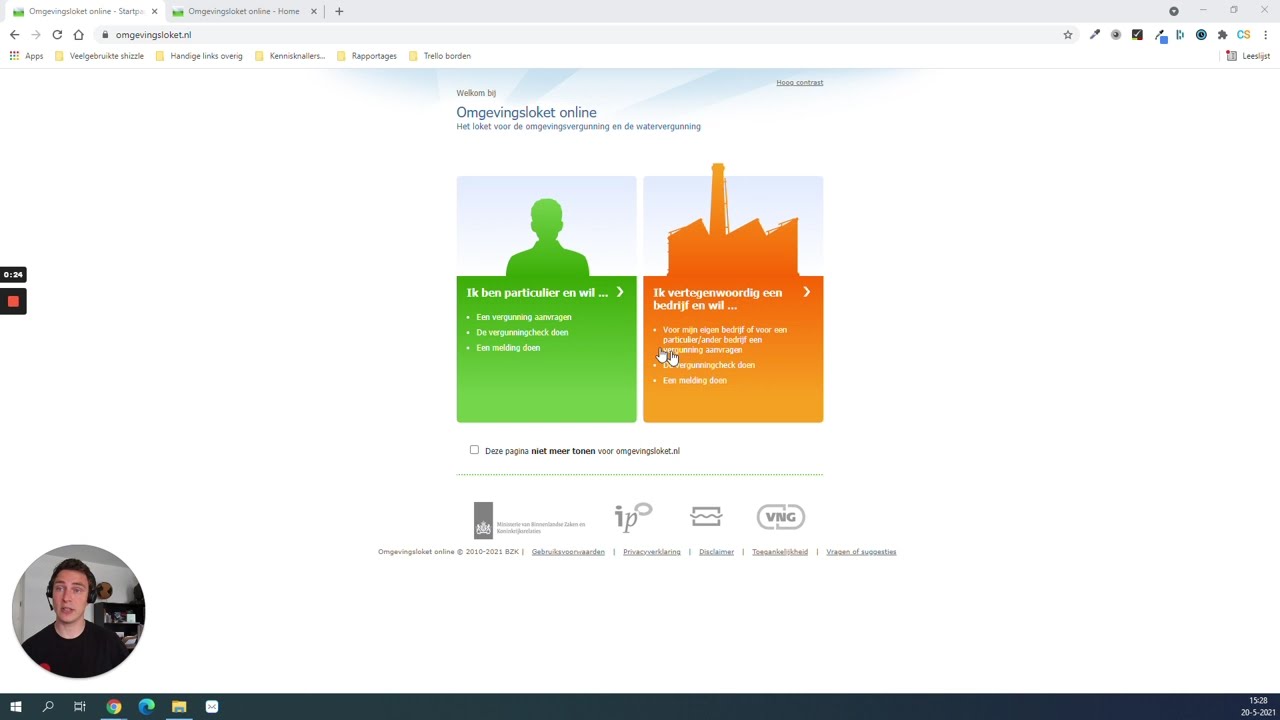Open the Chrome three-dot menu
Screen dimensions: 1280x720
click(1266, 35)
